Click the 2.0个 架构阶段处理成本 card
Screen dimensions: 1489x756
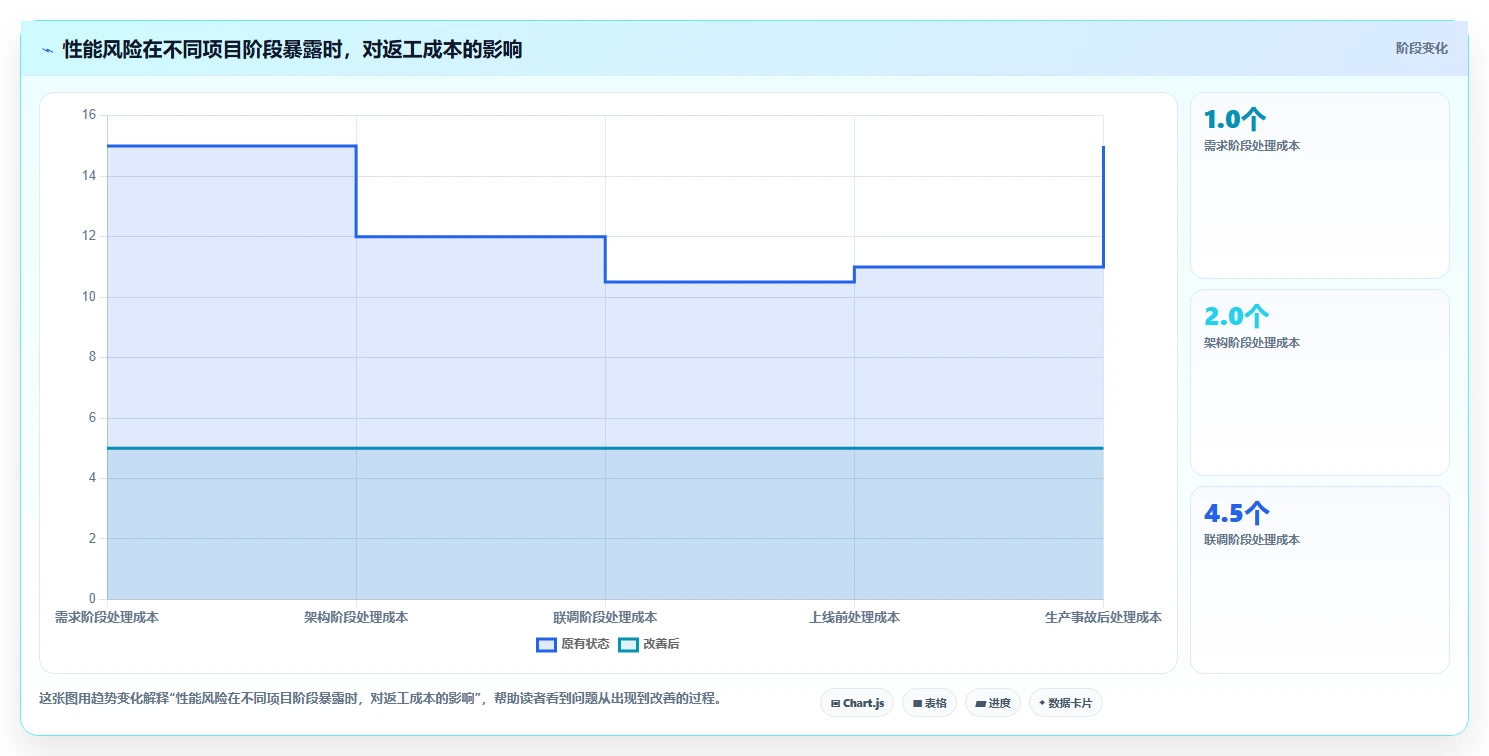[1319, 382]
